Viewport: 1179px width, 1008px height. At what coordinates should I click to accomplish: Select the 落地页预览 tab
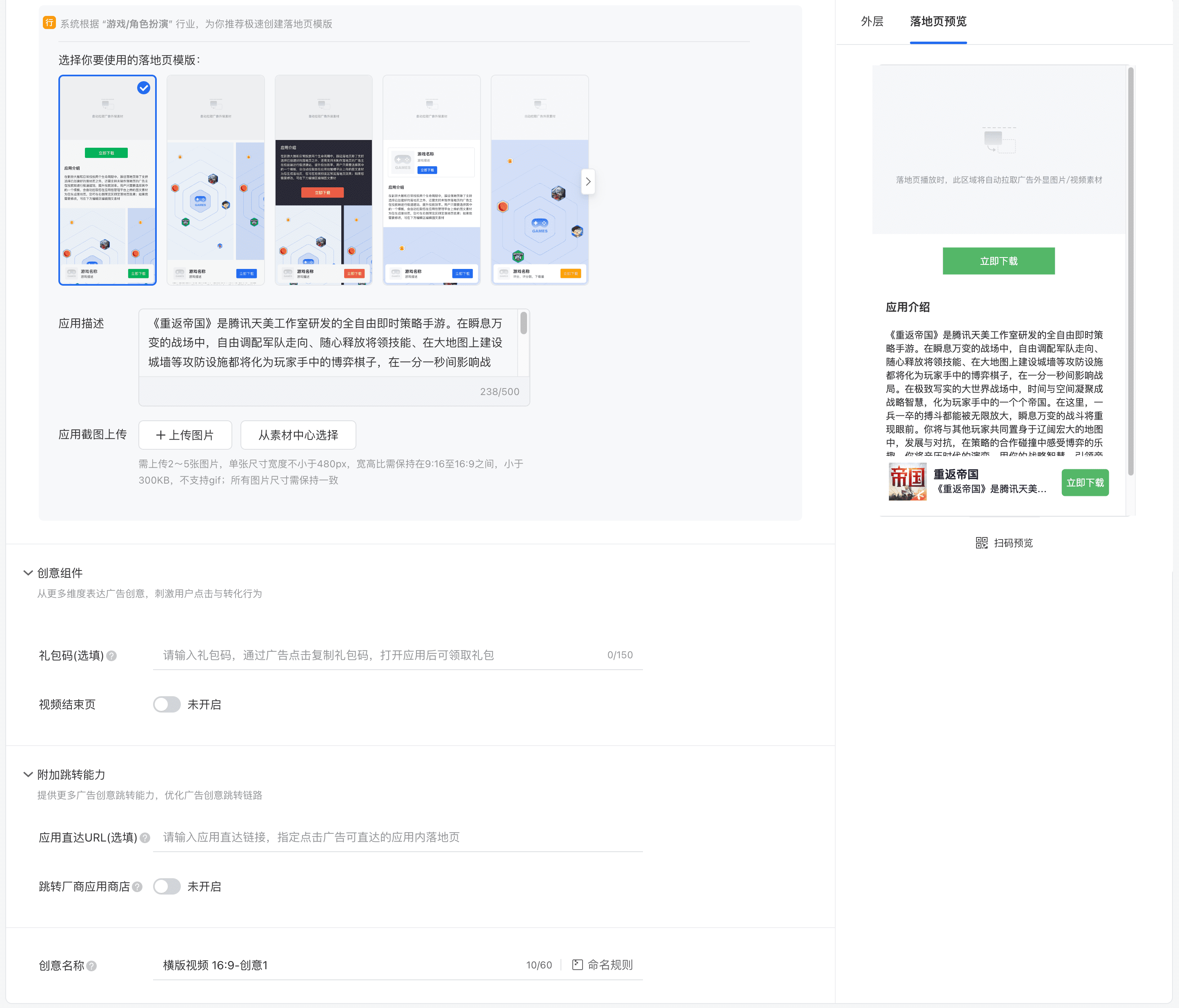pos(938,22)
